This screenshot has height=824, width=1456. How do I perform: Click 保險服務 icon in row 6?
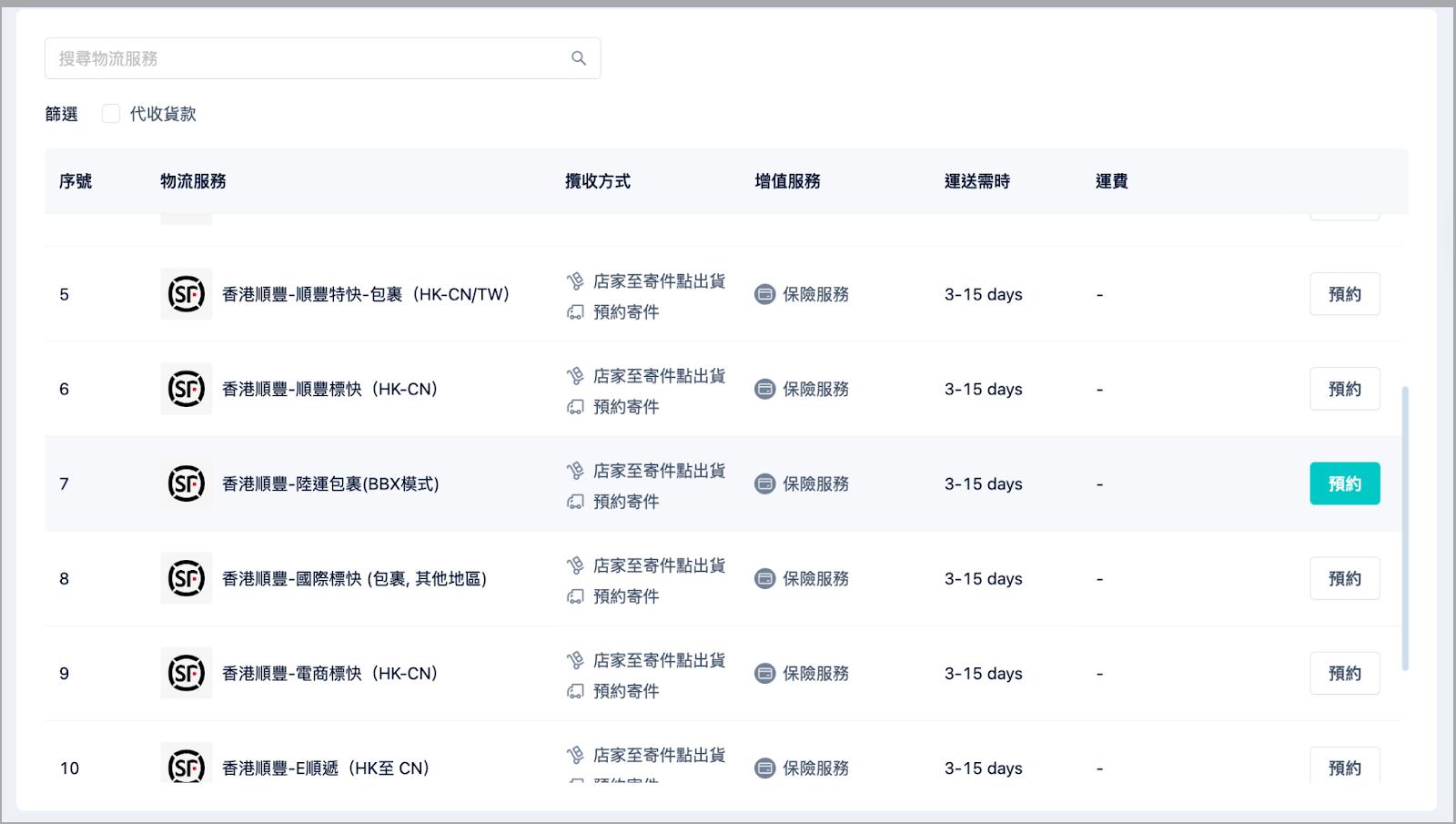[765, 389]
